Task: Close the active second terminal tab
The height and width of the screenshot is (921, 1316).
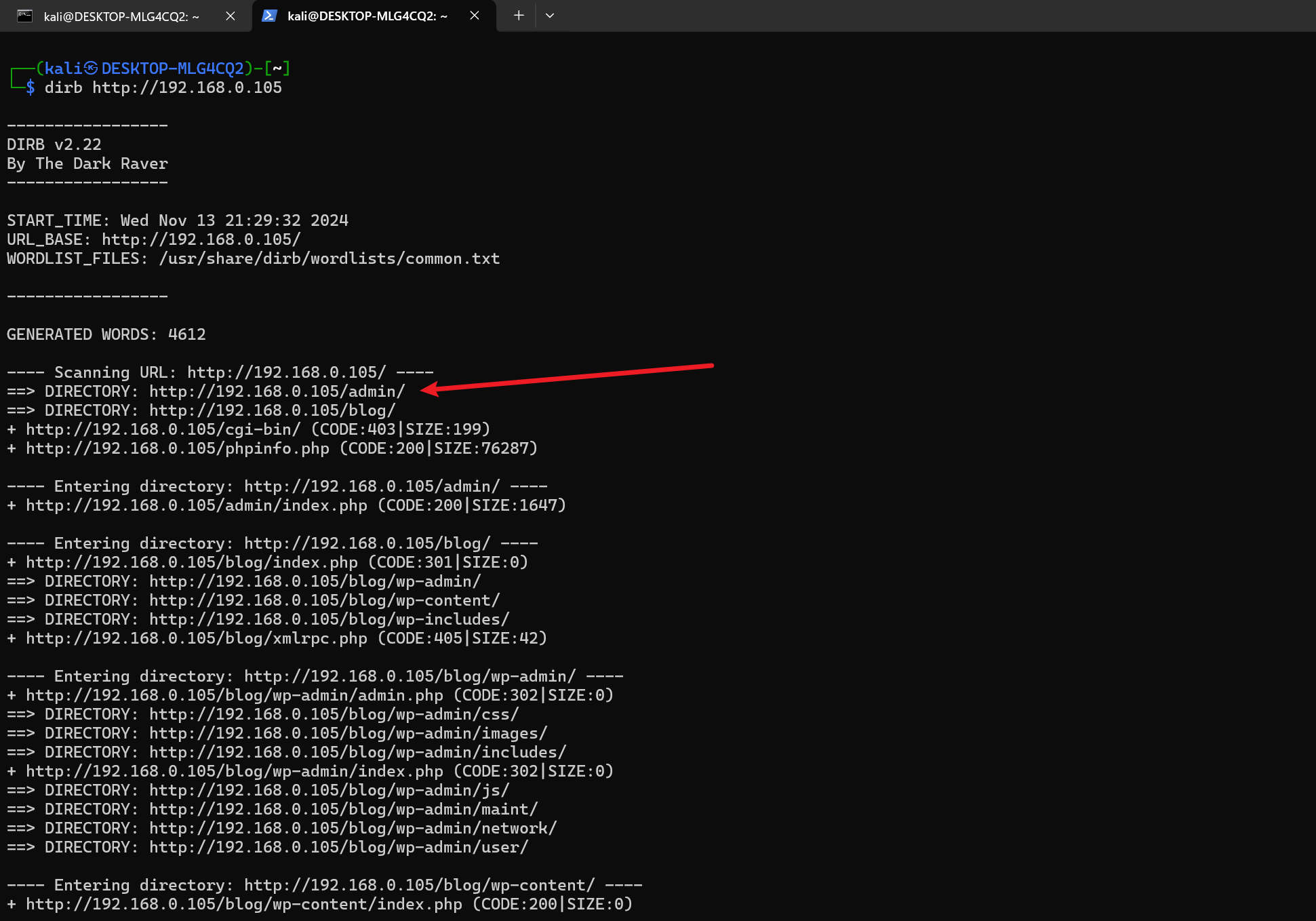Action: (x=475, y=16)
